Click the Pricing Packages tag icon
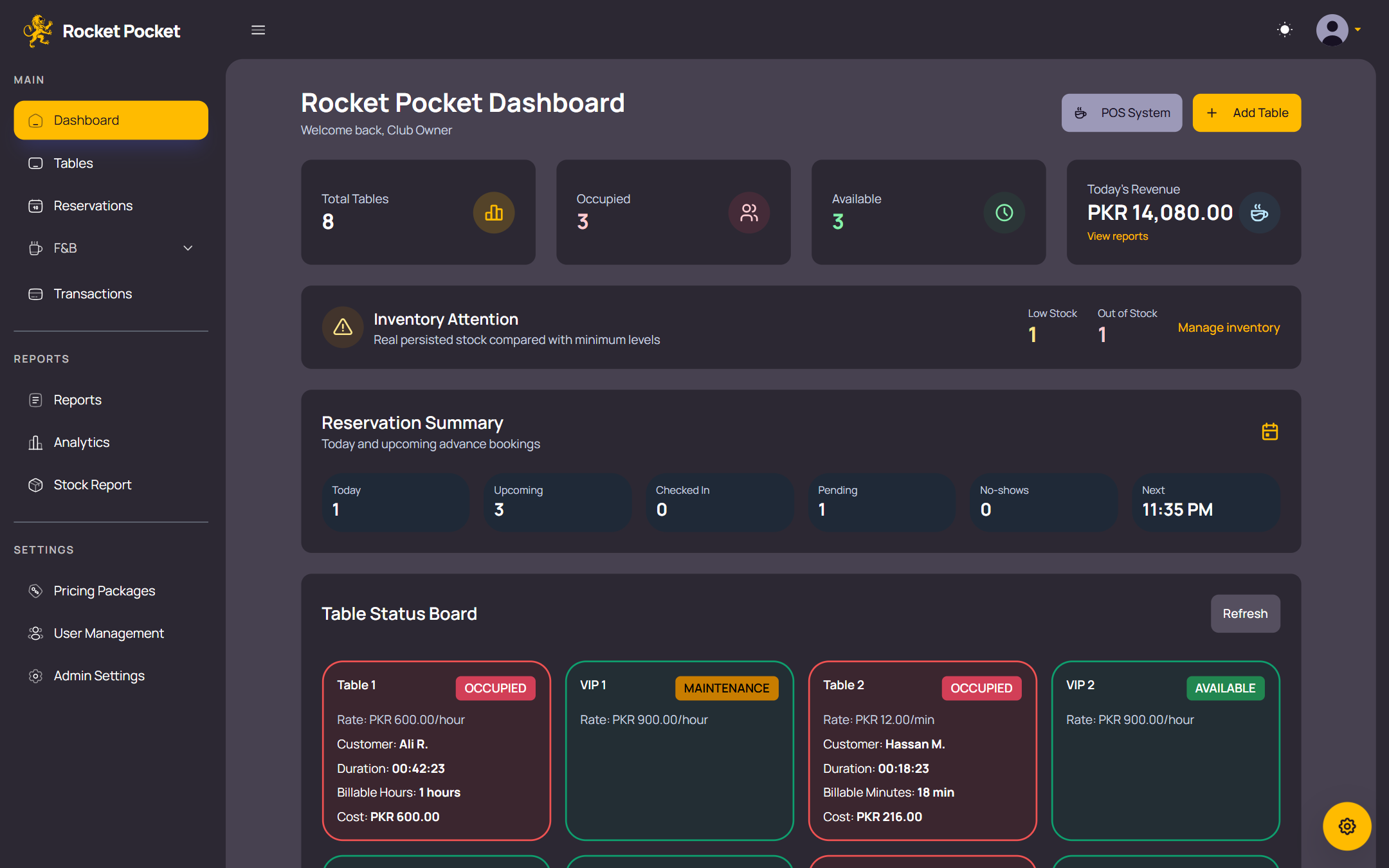This screenshot has height=868, width=1389. 35,591
